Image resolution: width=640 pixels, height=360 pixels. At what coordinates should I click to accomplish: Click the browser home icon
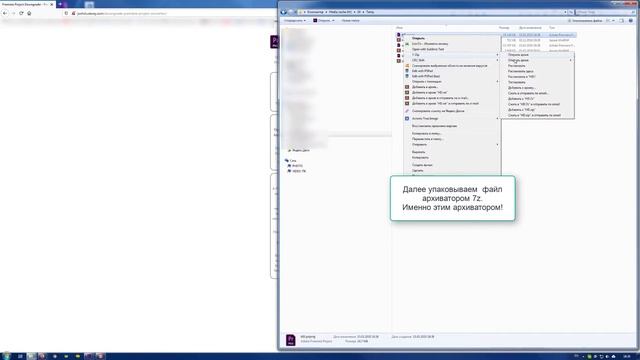[x=29, y=13]
